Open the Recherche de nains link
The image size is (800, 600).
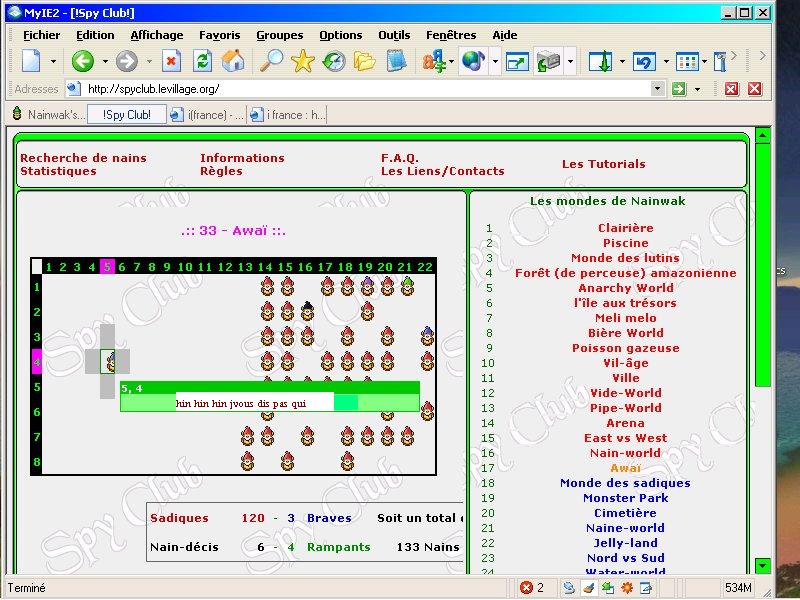83,158
